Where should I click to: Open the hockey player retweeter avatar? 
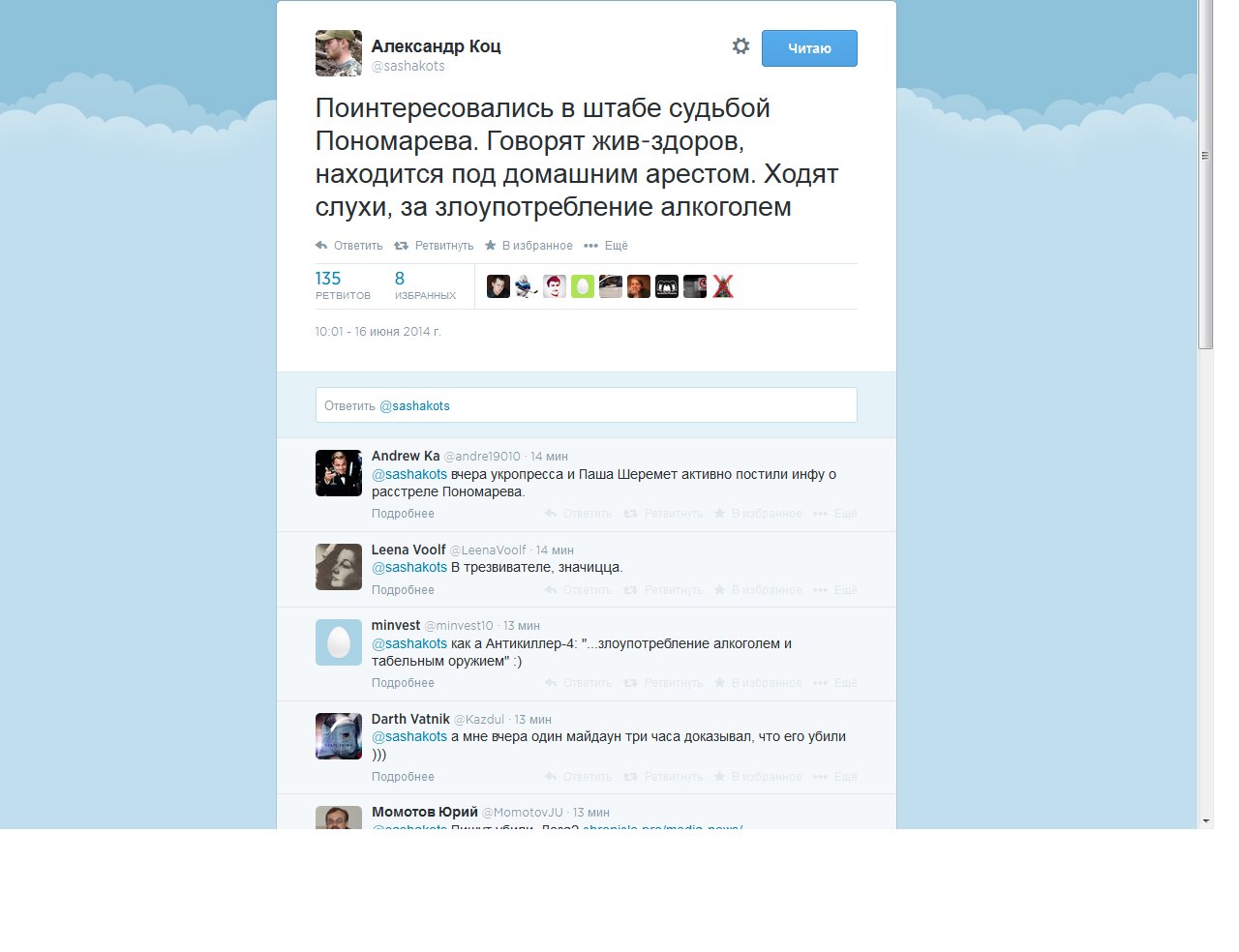(x=527, y=286)
